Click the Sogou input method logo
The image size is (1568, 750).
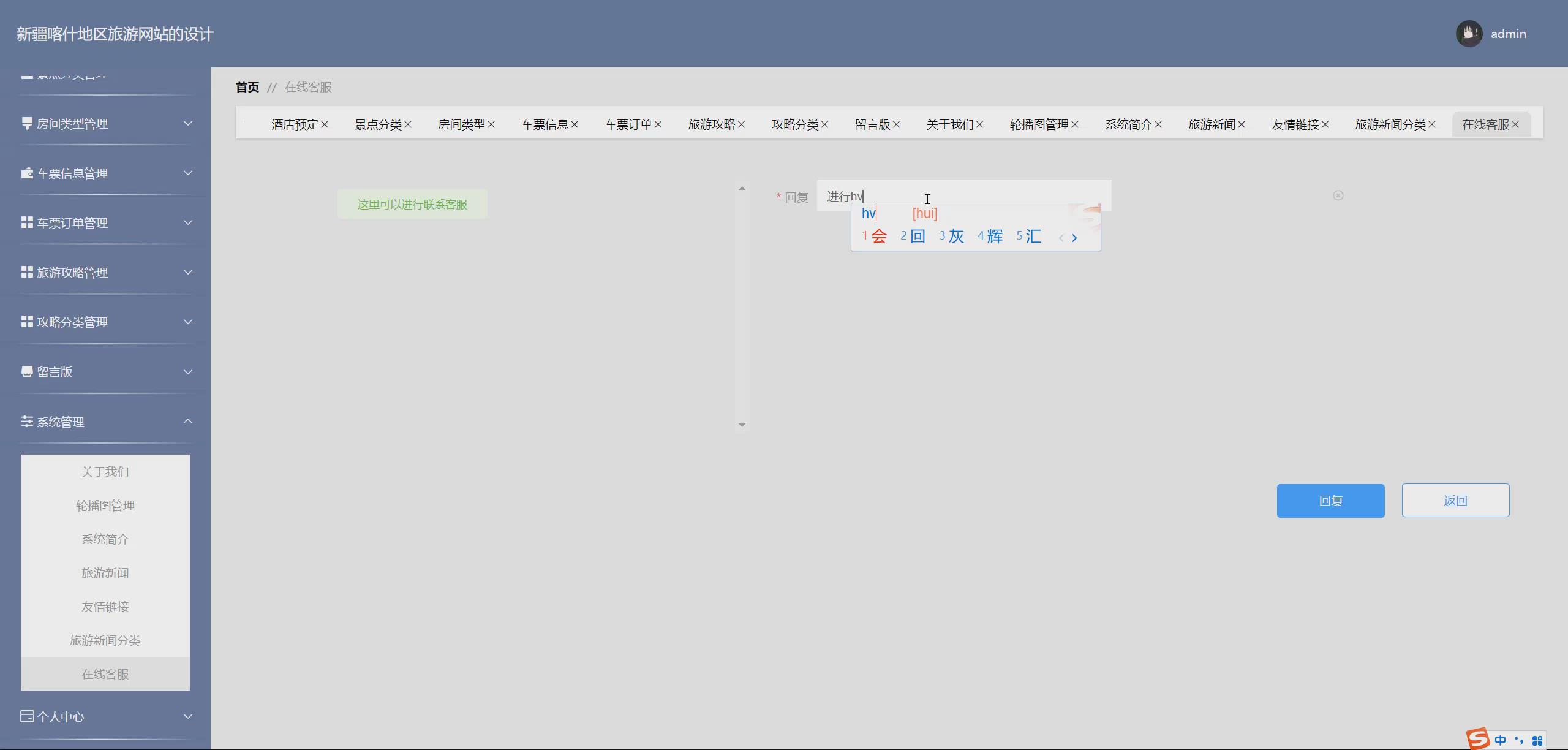pyautogui.click(x=1477, y=738)
